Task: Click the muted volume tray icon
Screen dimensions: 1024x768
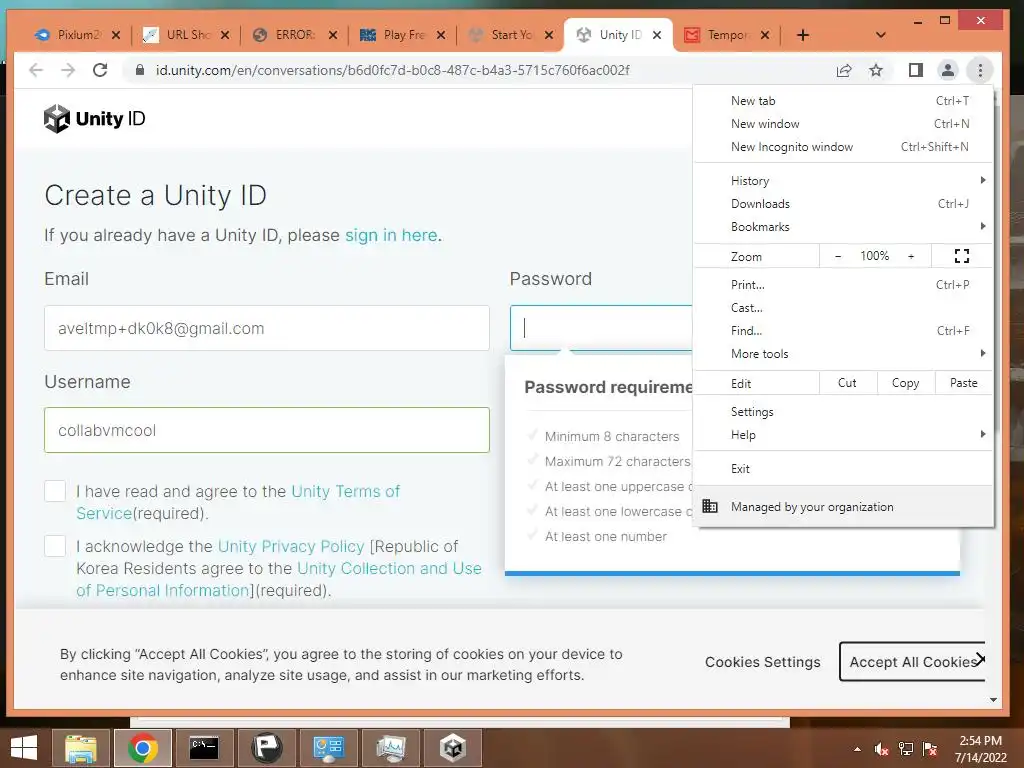Action: coord(882,749)
